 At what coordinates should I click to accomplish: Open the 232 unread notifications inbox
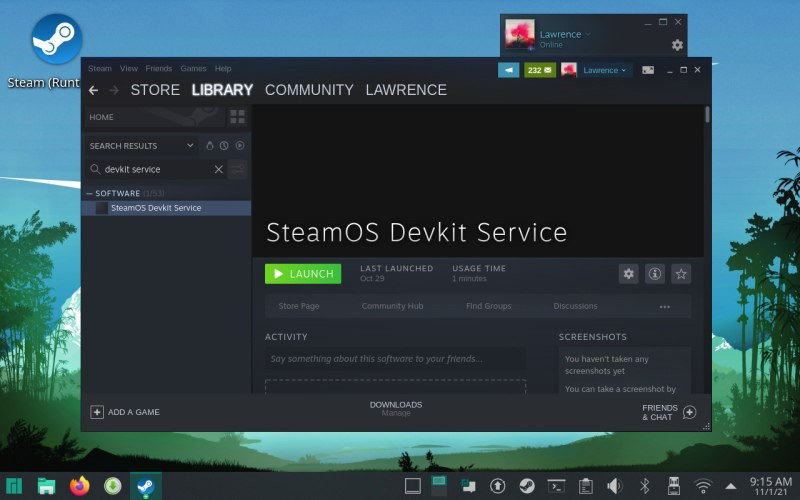point(539,70)
